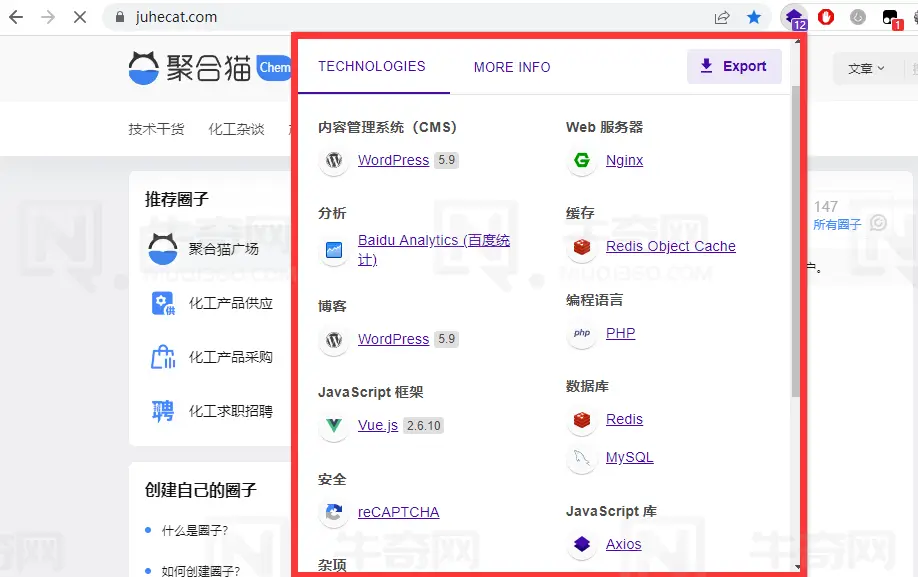The image size is (918, 577).
Task: Click extension icon with red 1 badge
Action: coord(892,18)
